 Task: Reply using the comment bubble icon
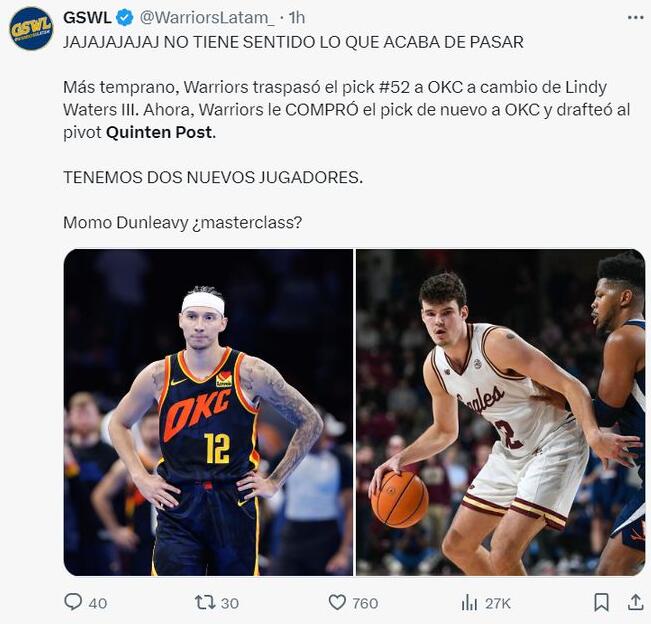[73, 602]
